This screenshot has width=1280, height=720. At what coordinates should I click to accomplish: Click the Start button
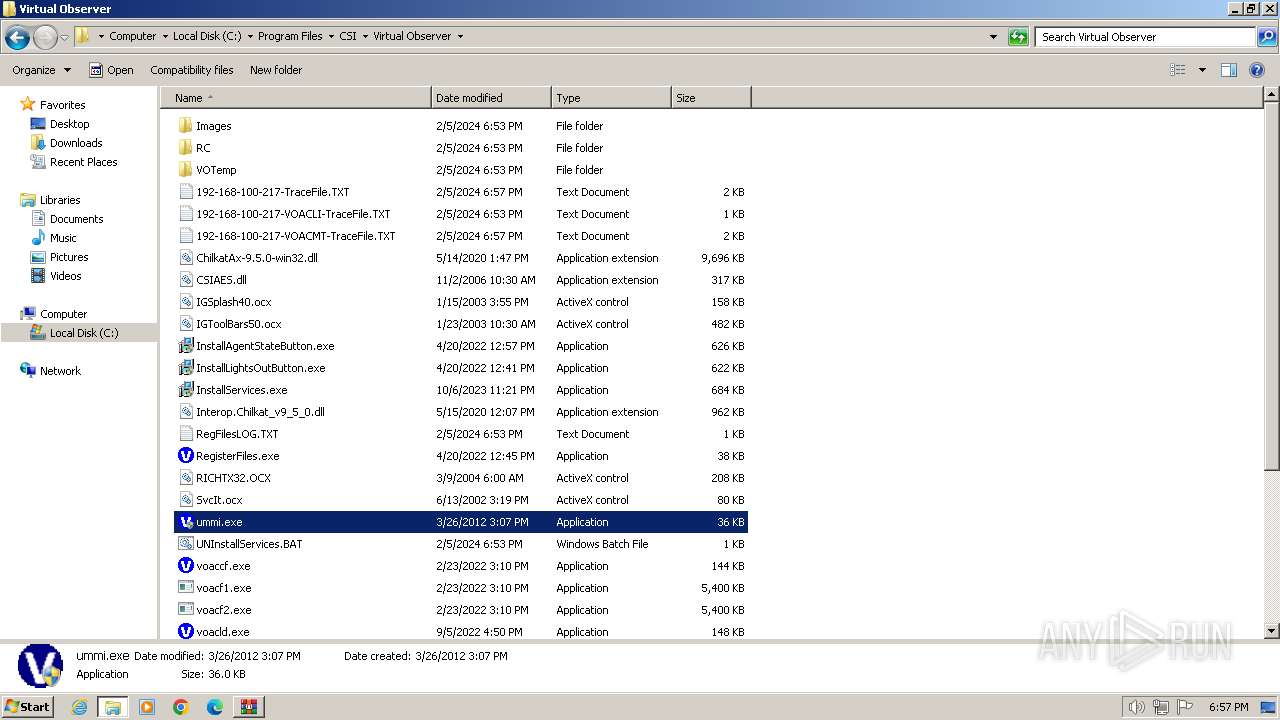click(28, 707)
